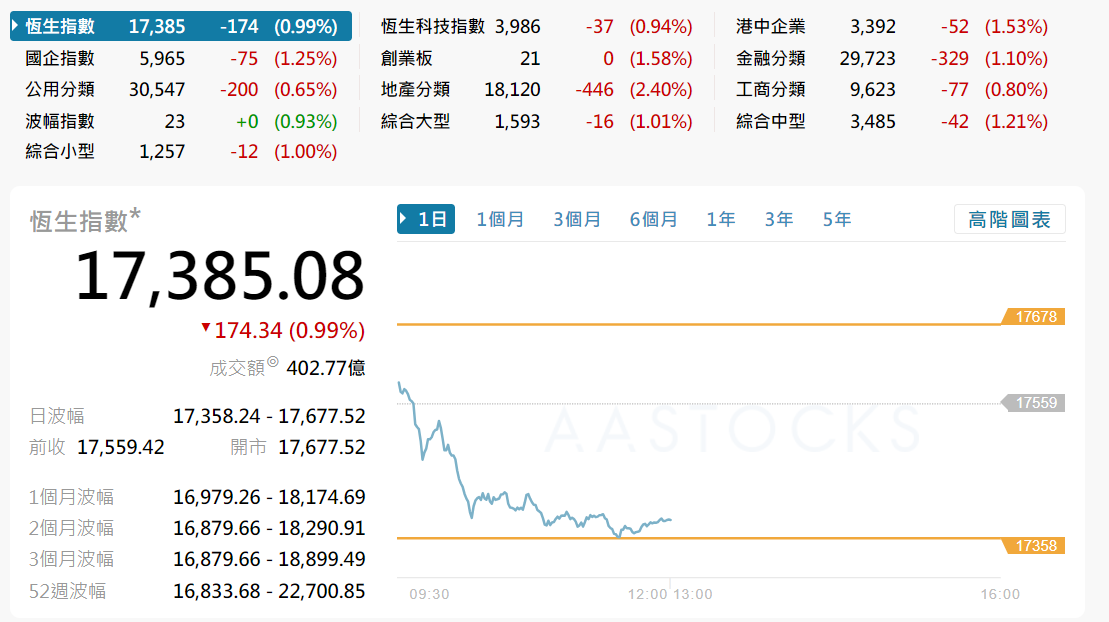Screen dimensions: 1109x622
Task: View the 恆生科技指數 quote
Action: coord(437,26)
